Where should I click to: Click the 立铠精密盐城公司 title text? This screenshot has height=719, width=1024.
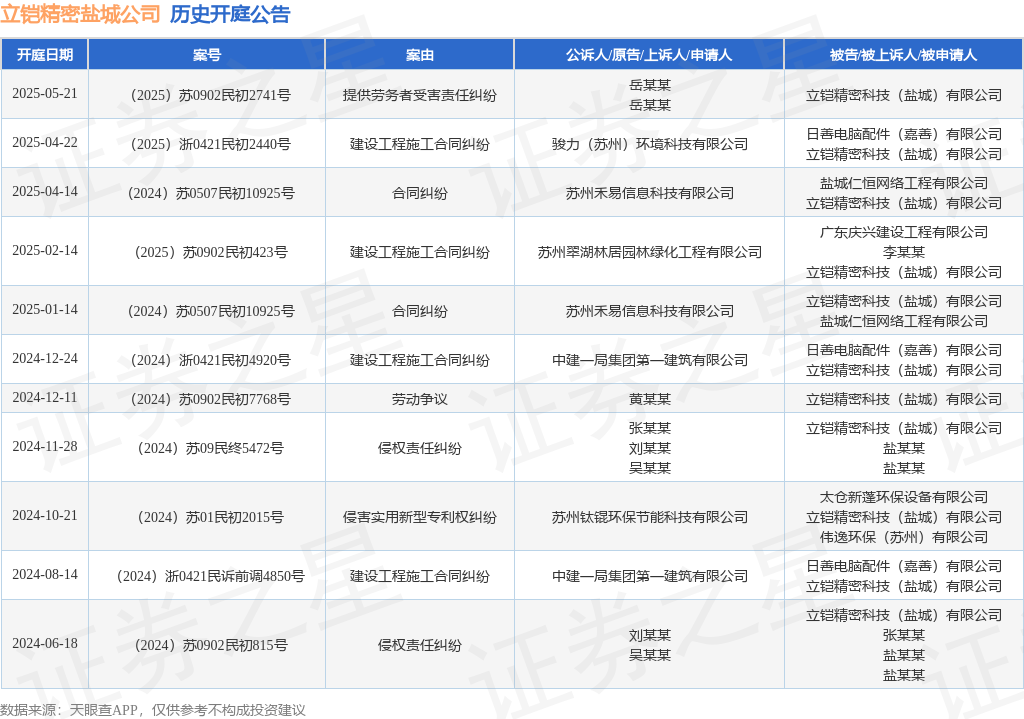80,14
